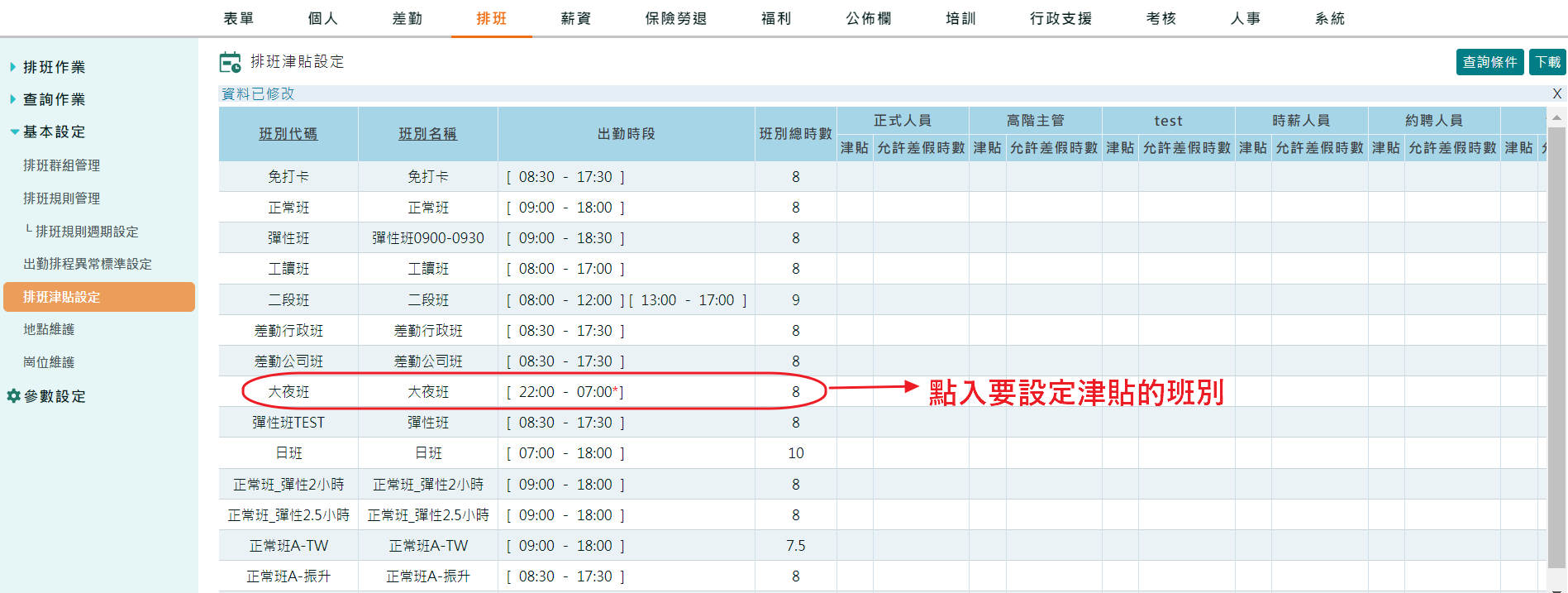
Task: Click the 日班 total hours value 10
Action: click(796, 453)
